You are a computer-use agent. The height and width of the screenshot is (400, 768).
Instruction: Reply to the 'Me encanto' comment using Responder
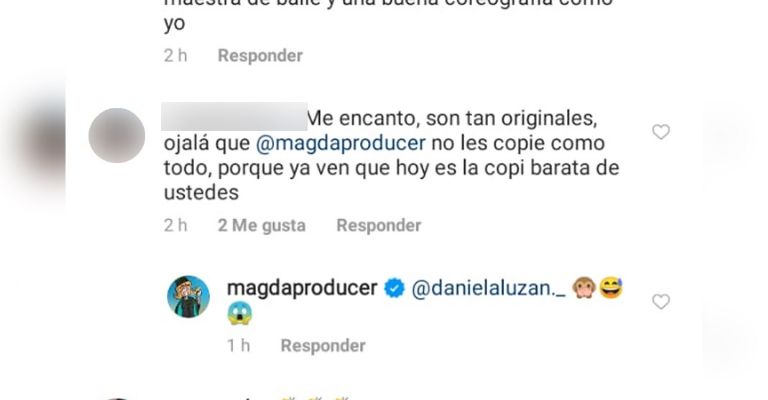(x=379, y=225)
